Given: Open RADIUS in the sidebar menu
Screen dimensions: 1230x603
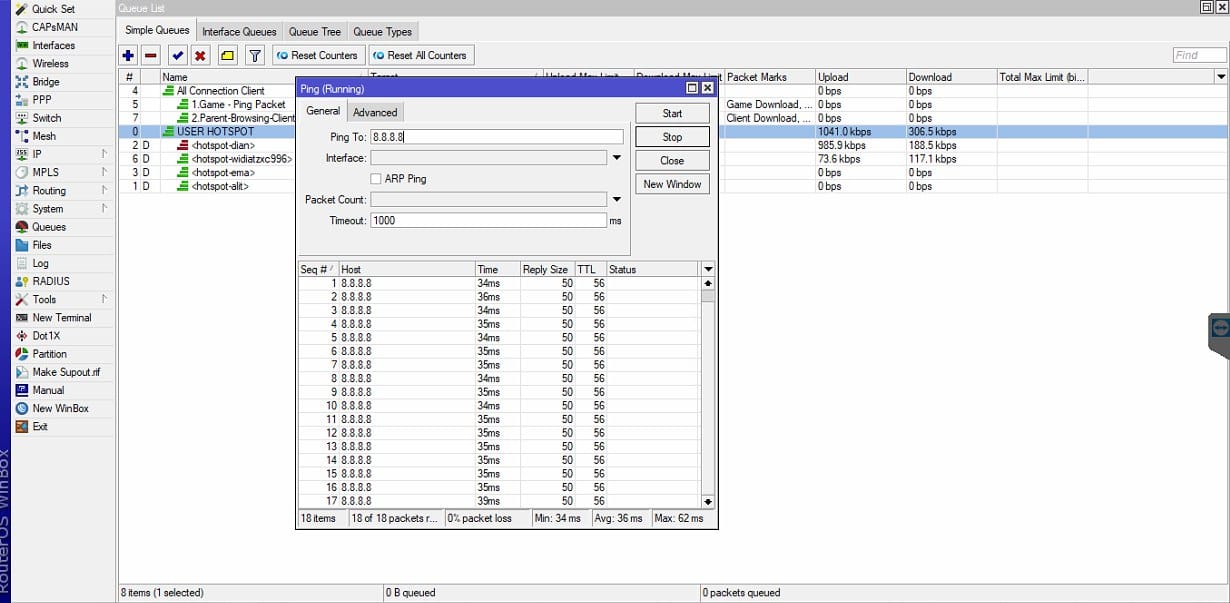Looking at the screenshot, I should coord(51,281).
